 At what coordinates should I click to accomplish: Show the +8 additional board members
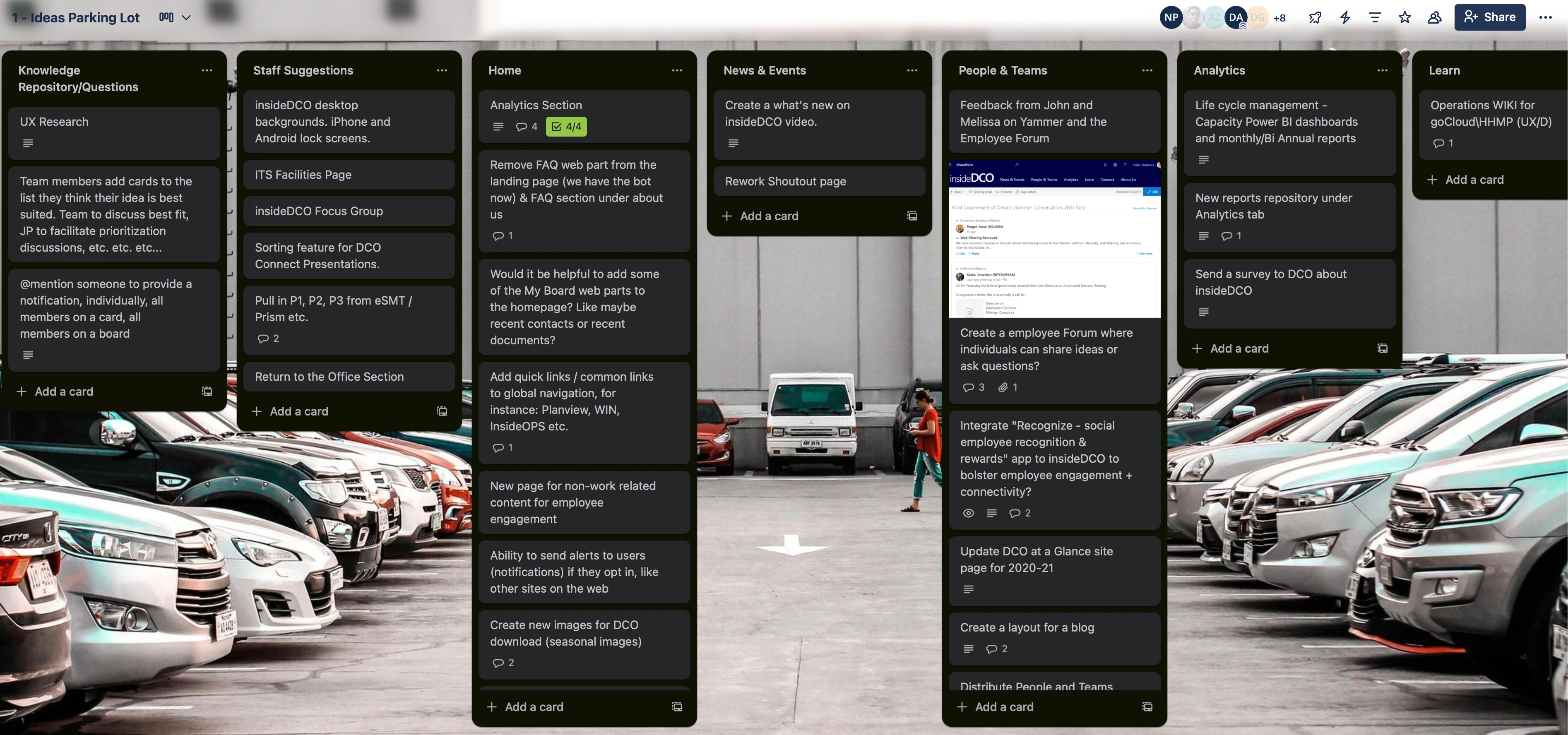tap(1279, 18)
